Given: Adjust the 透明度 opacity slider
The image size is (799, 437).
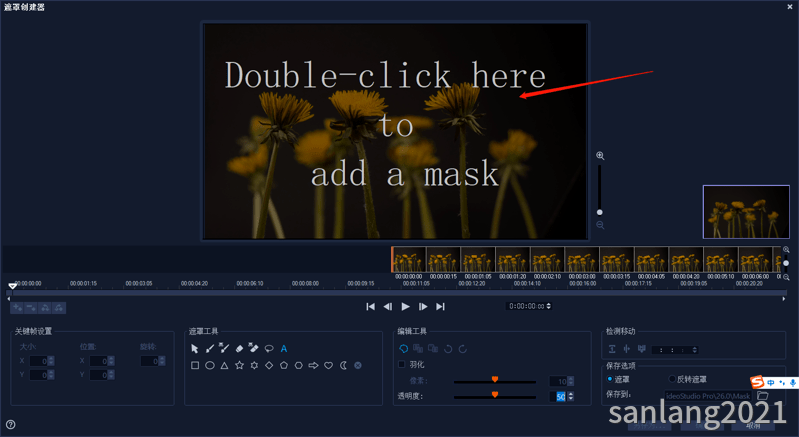Looking at the screenshot, I should tap(494, 396).
